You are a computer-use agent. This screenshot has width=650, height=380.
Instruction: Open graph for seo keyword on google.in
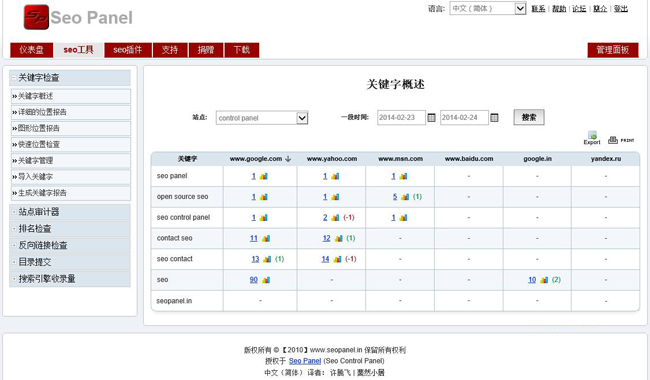pyautogui.click(x=544, y=280)
